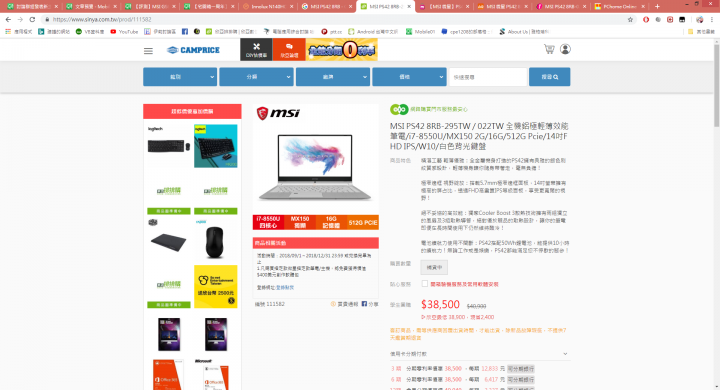
Task: Switch to the 【評測】MSI browser tab
Action: 150,6
